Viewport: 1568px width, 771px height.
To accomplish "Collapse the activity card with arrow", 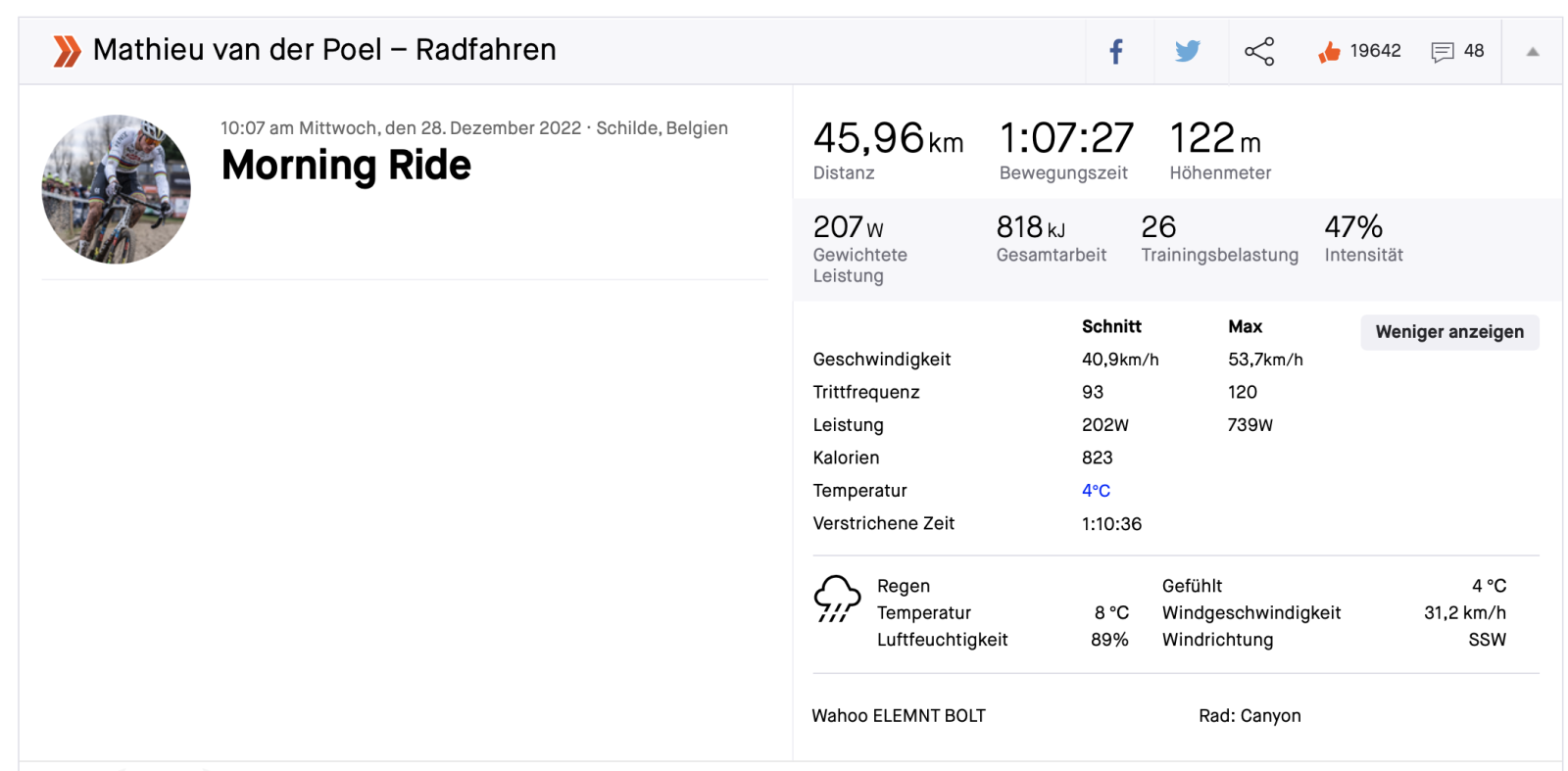I will coord(1532,52).
